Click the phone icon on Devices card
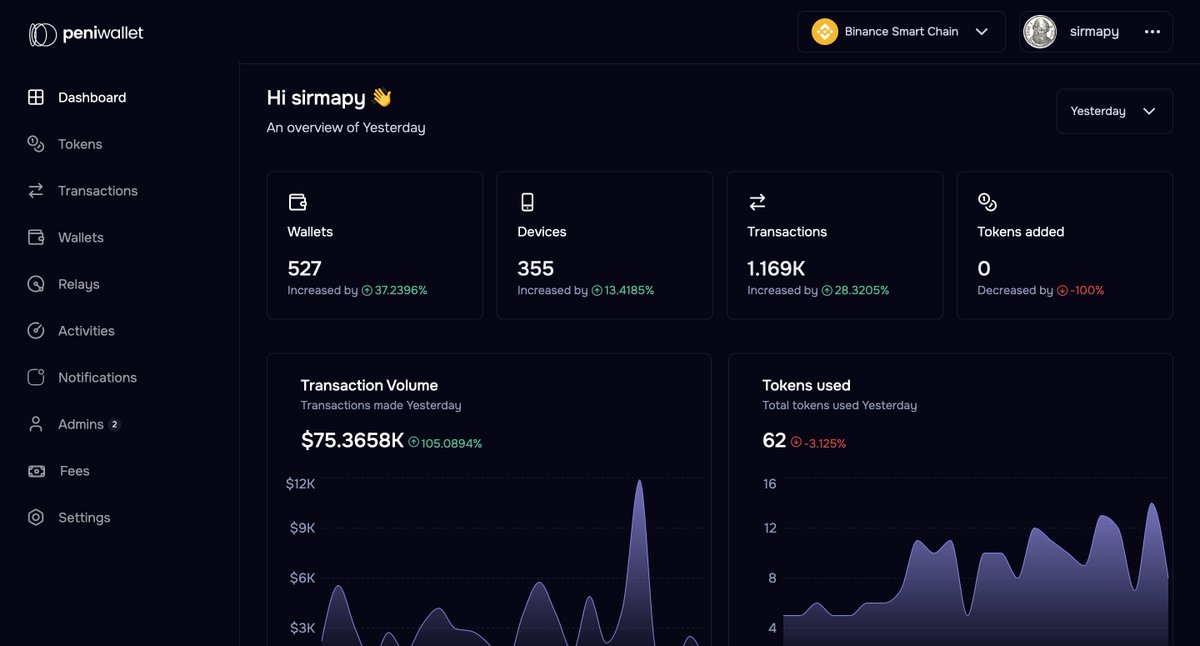This screenshot has width=1200, height=646. point(527,202)
